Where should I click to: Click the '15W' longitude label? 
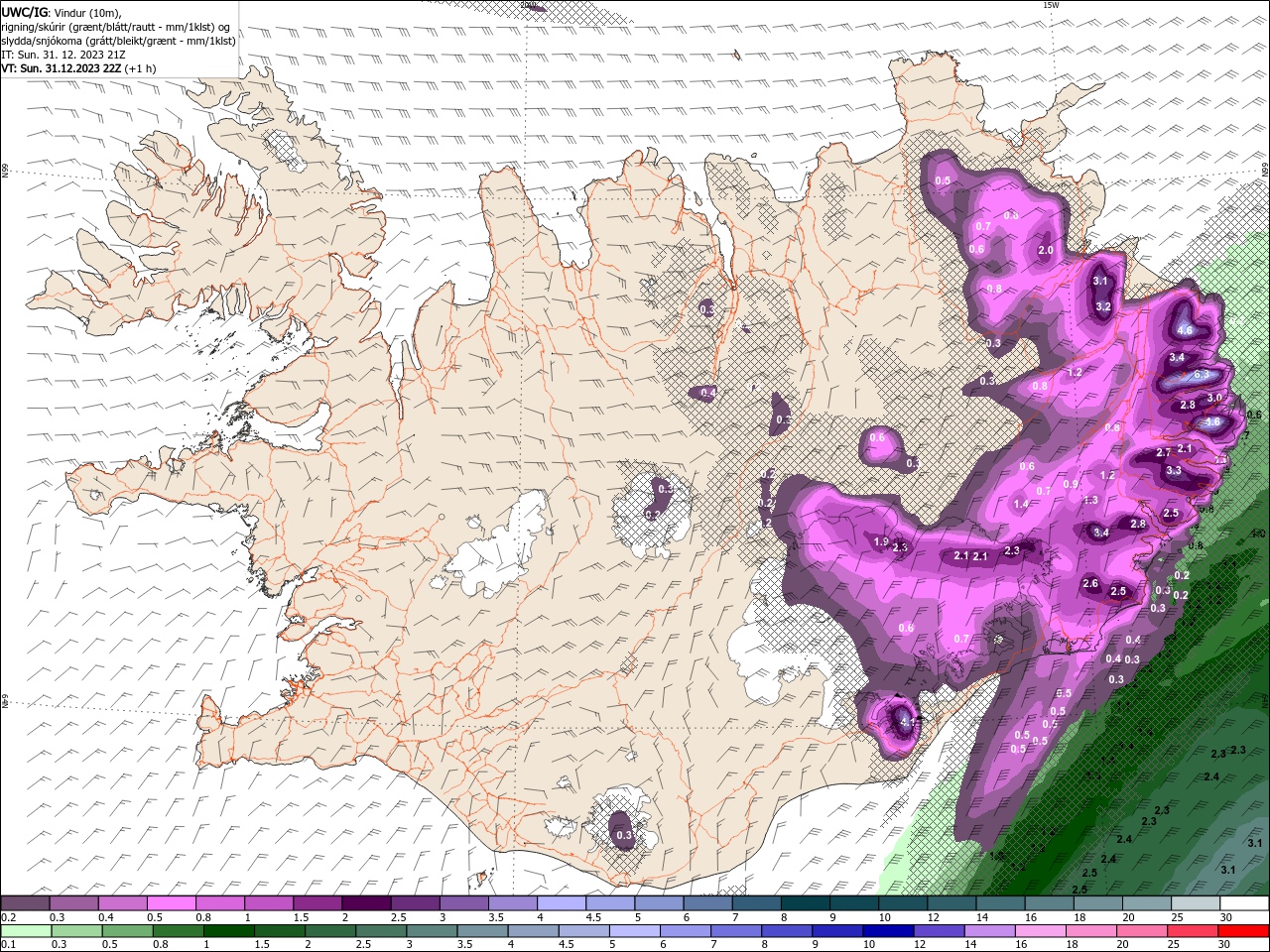tap(1051, 5)
